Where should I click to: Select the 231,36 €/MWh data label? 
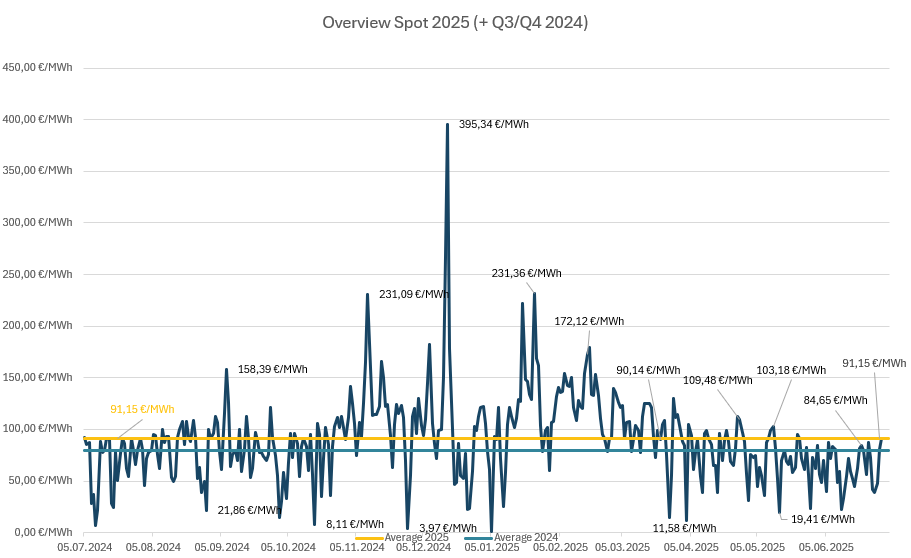coord(526,273)
